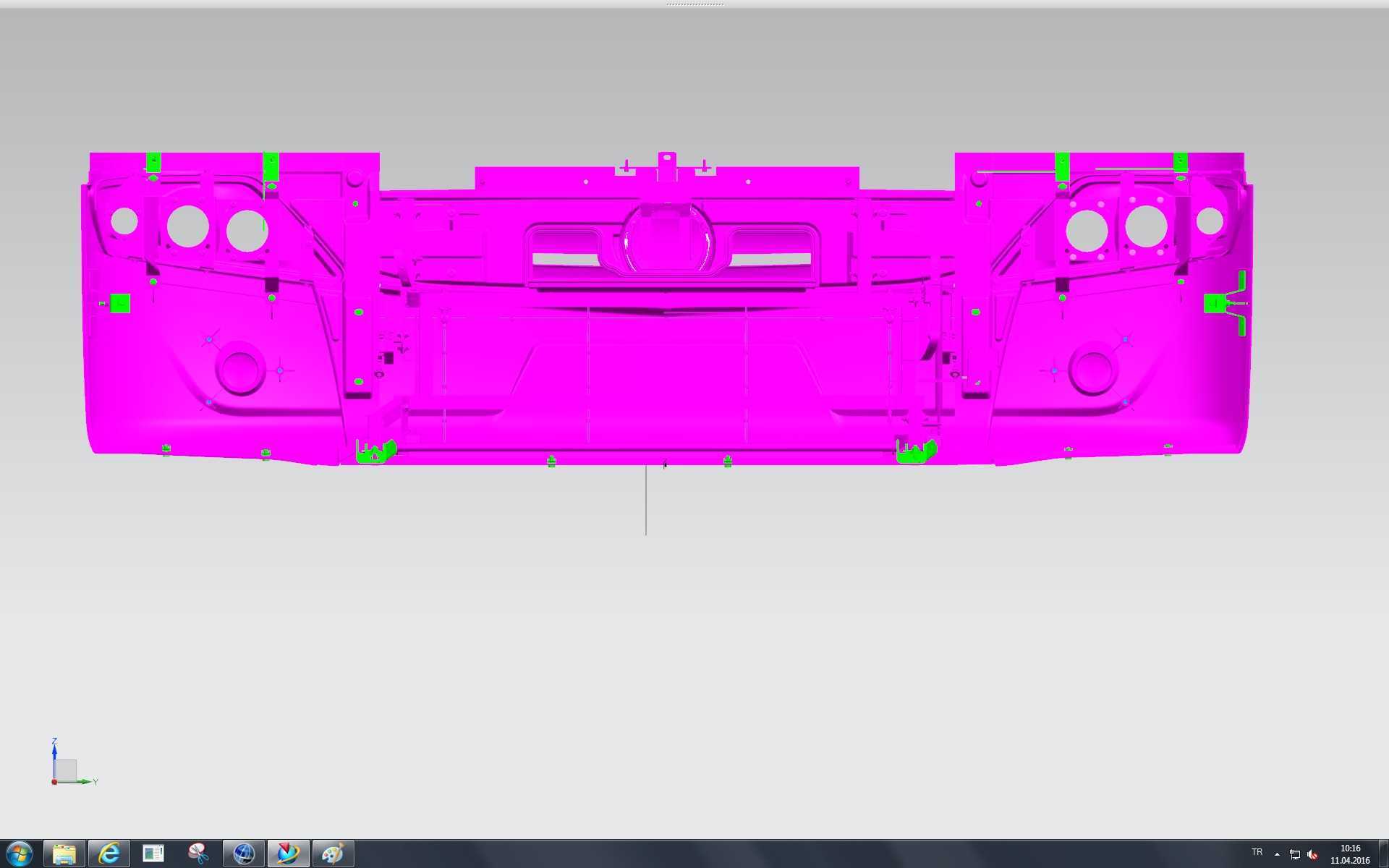Viewport: 1389px width, 868px height.
Task: Switch to the Paint application
Action: click(x=334, y=854)
